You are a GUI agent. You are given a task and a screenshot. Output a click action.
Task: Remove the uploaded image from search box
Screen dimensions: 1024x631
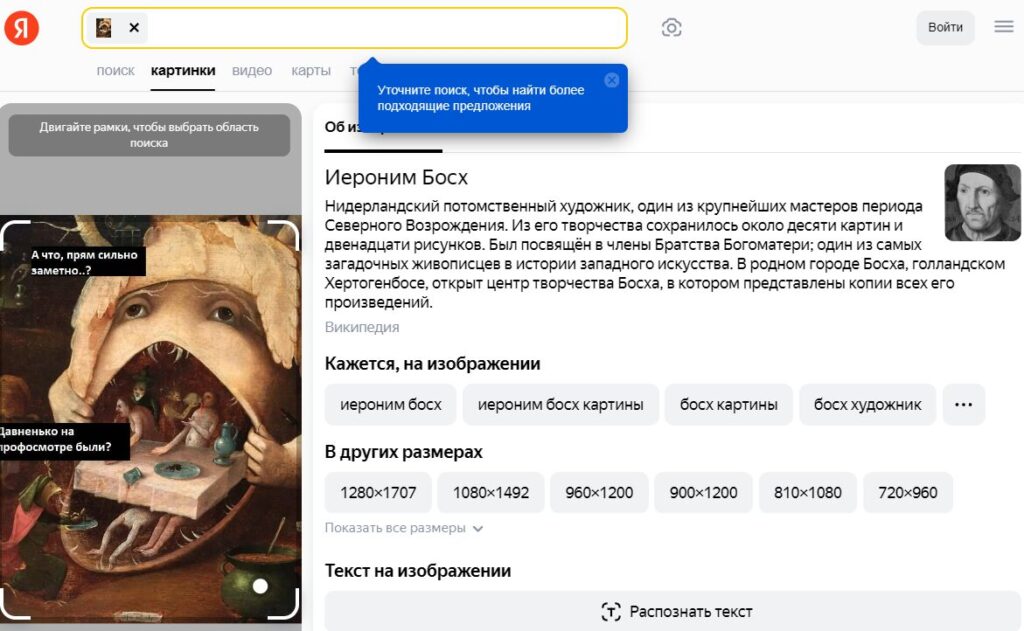[134, 27]
